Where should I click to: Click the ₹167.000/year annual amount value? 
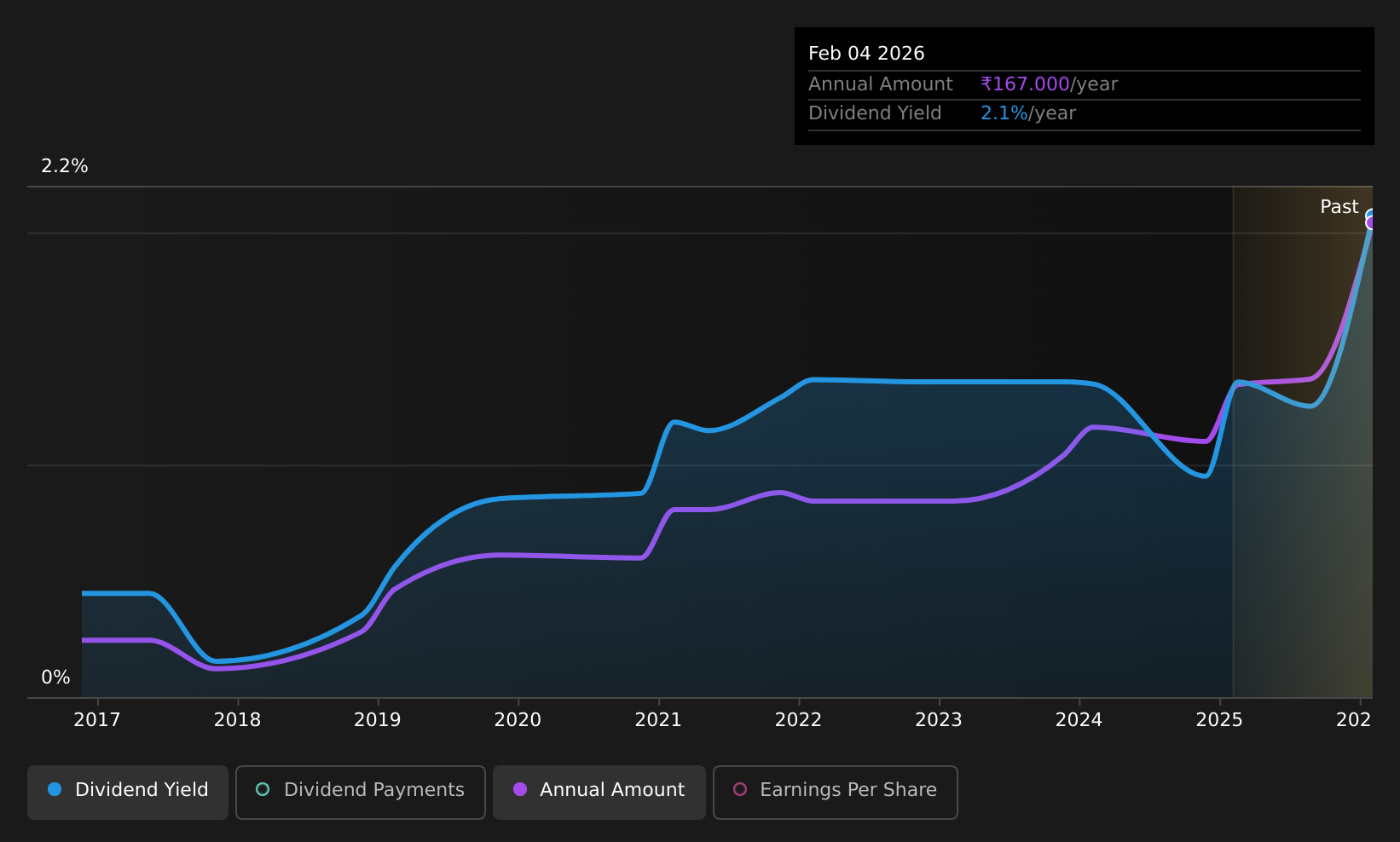tap(1049, 84)
